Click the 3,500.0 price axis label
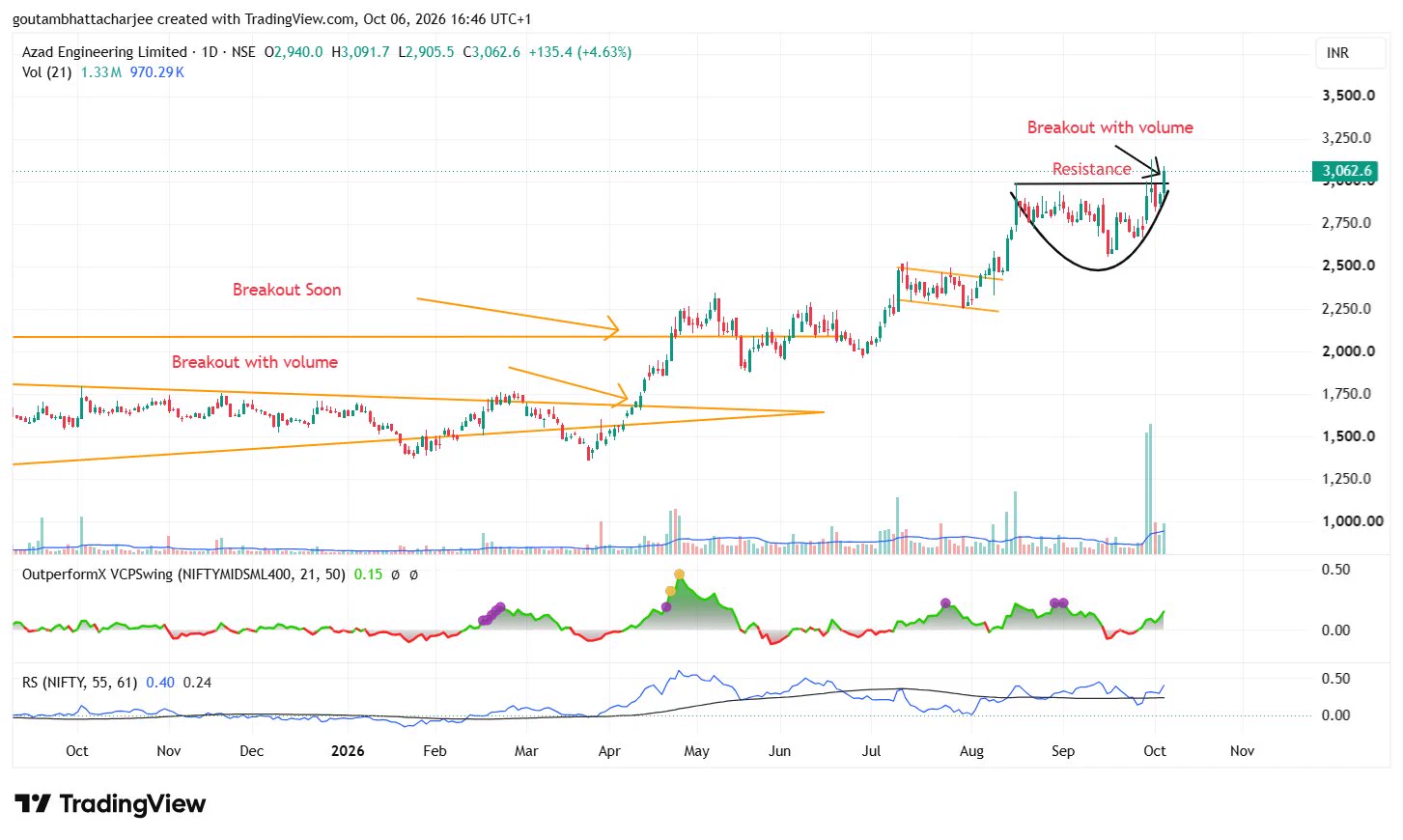 click(x=1348, y=96)
